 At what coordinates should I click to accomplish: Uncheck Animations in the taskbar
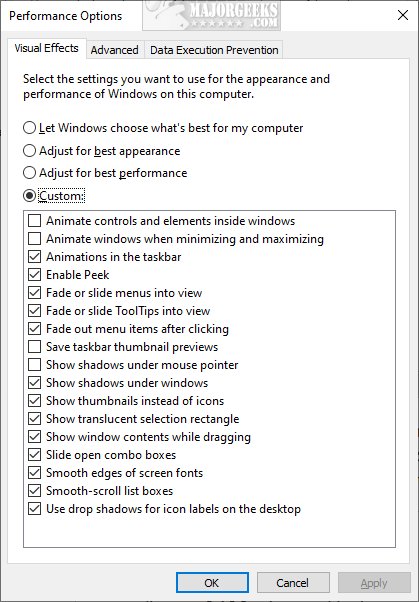35,257
